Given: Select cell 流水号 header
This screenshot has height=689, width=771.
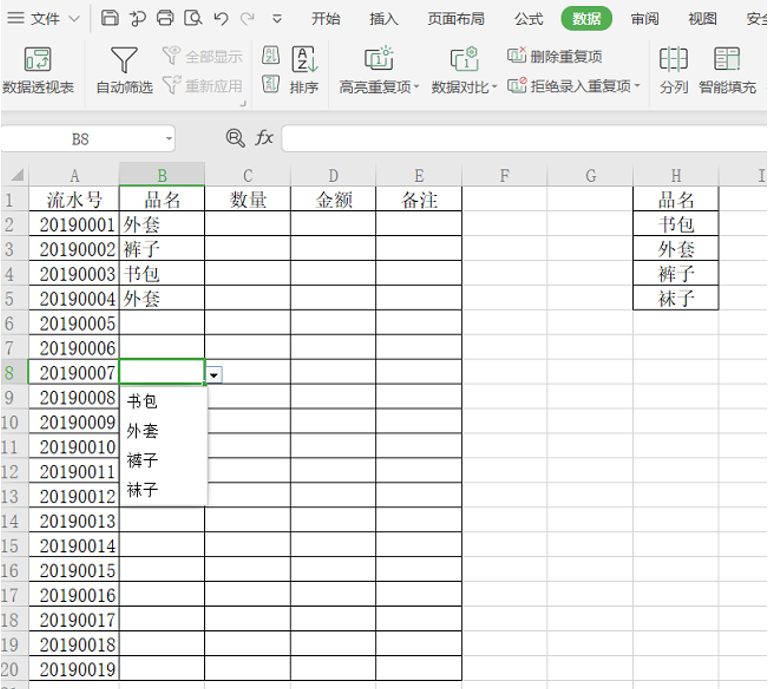Looking at the screenshot, I should (74, 200).
